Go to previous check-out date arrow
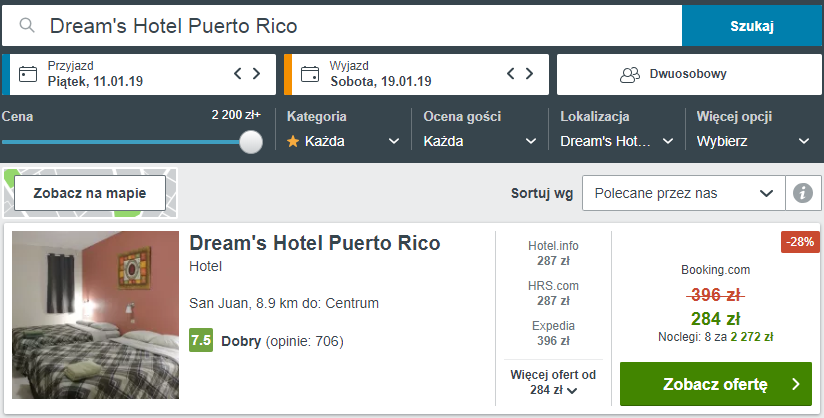This screenshot has width=824, height=418. click(512, 73)
